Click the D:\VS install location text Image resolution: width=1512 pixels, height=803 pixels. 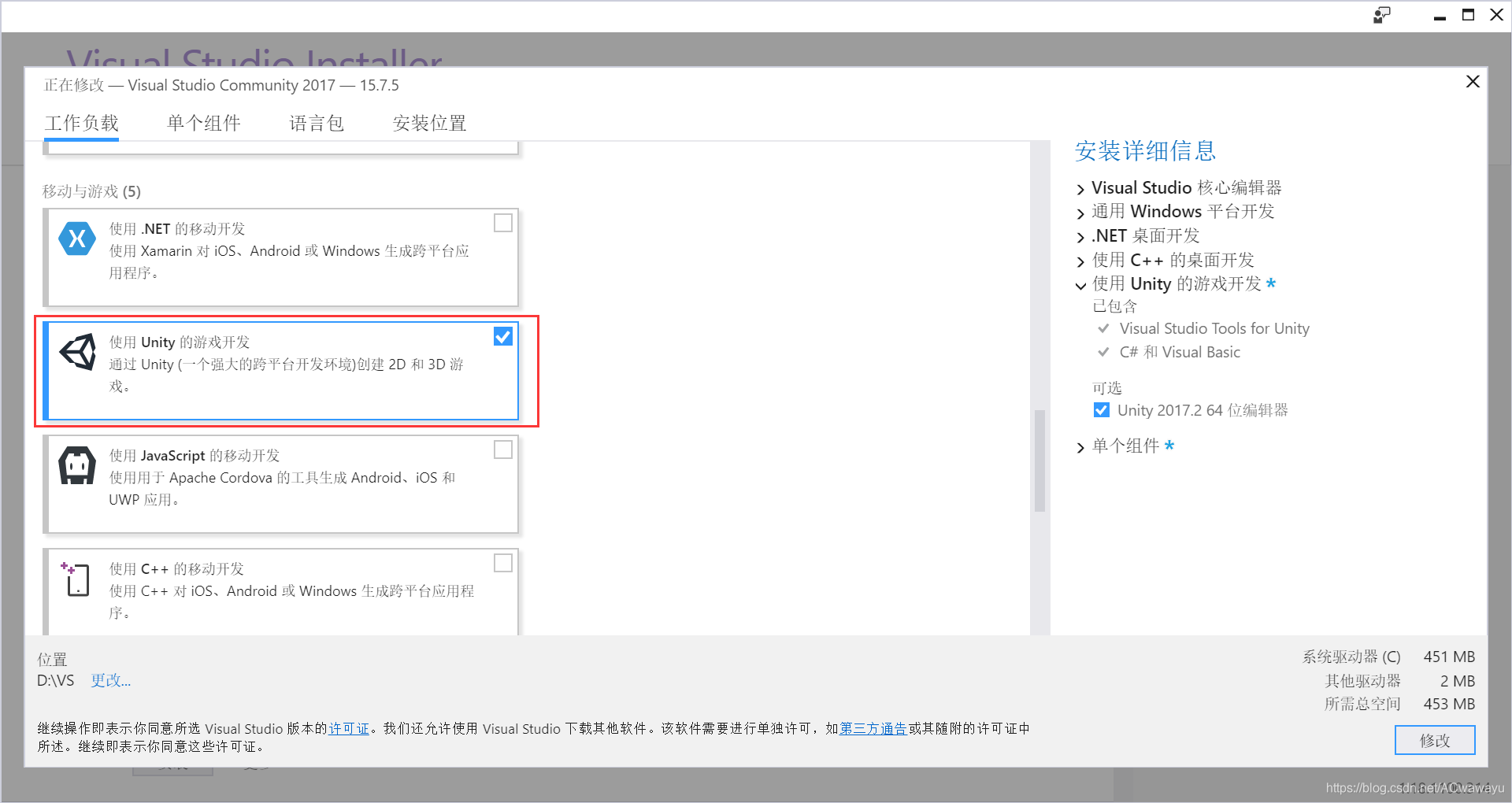point(55,680)
